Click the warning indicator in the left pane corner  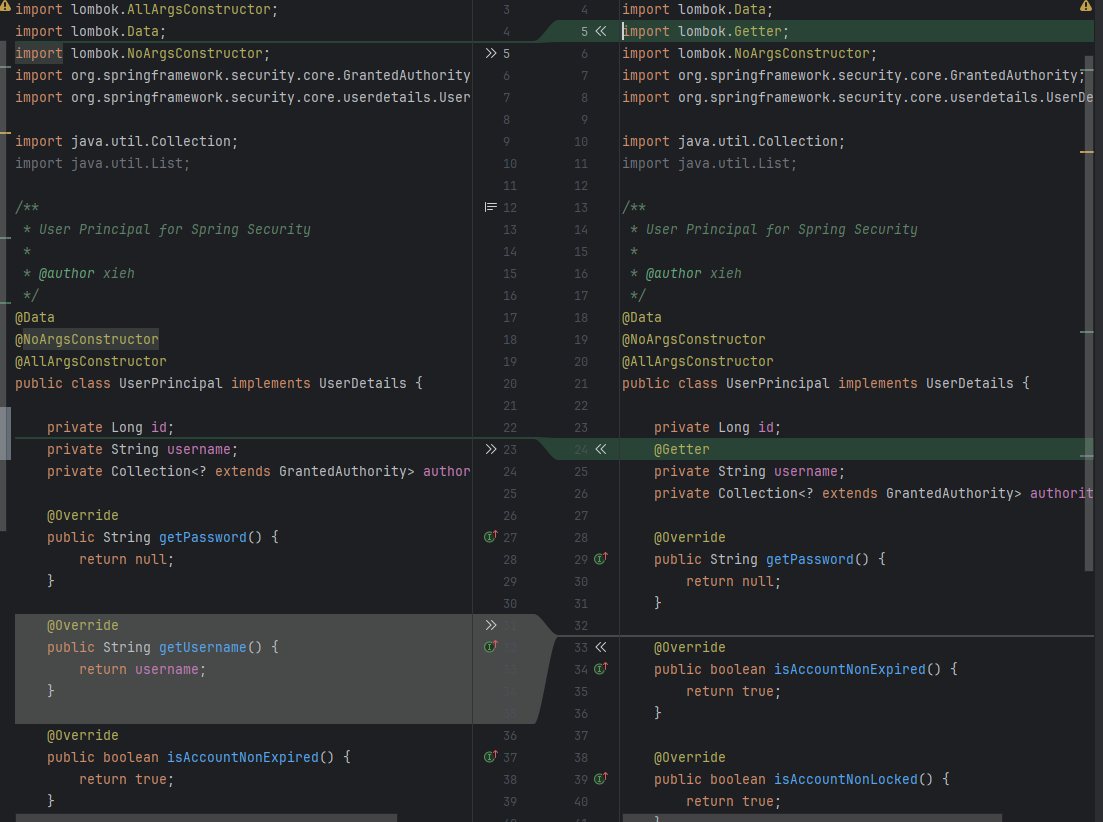6,7
